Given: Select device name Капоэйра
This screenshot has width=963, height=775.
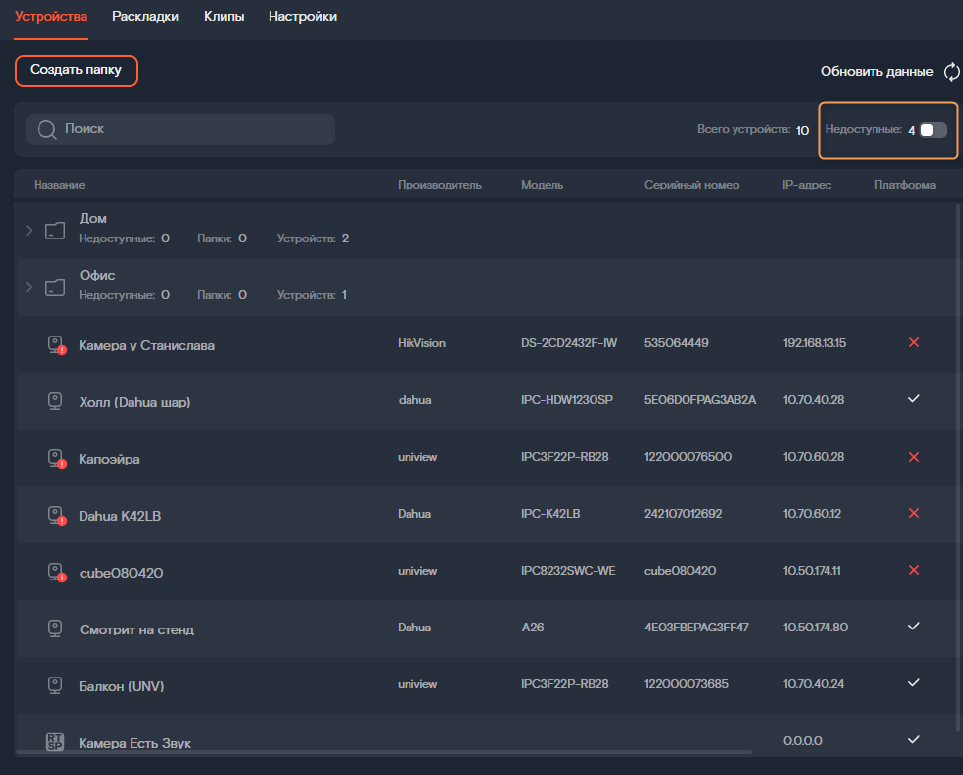Looking at the screenshot, I should pos(109,459).
